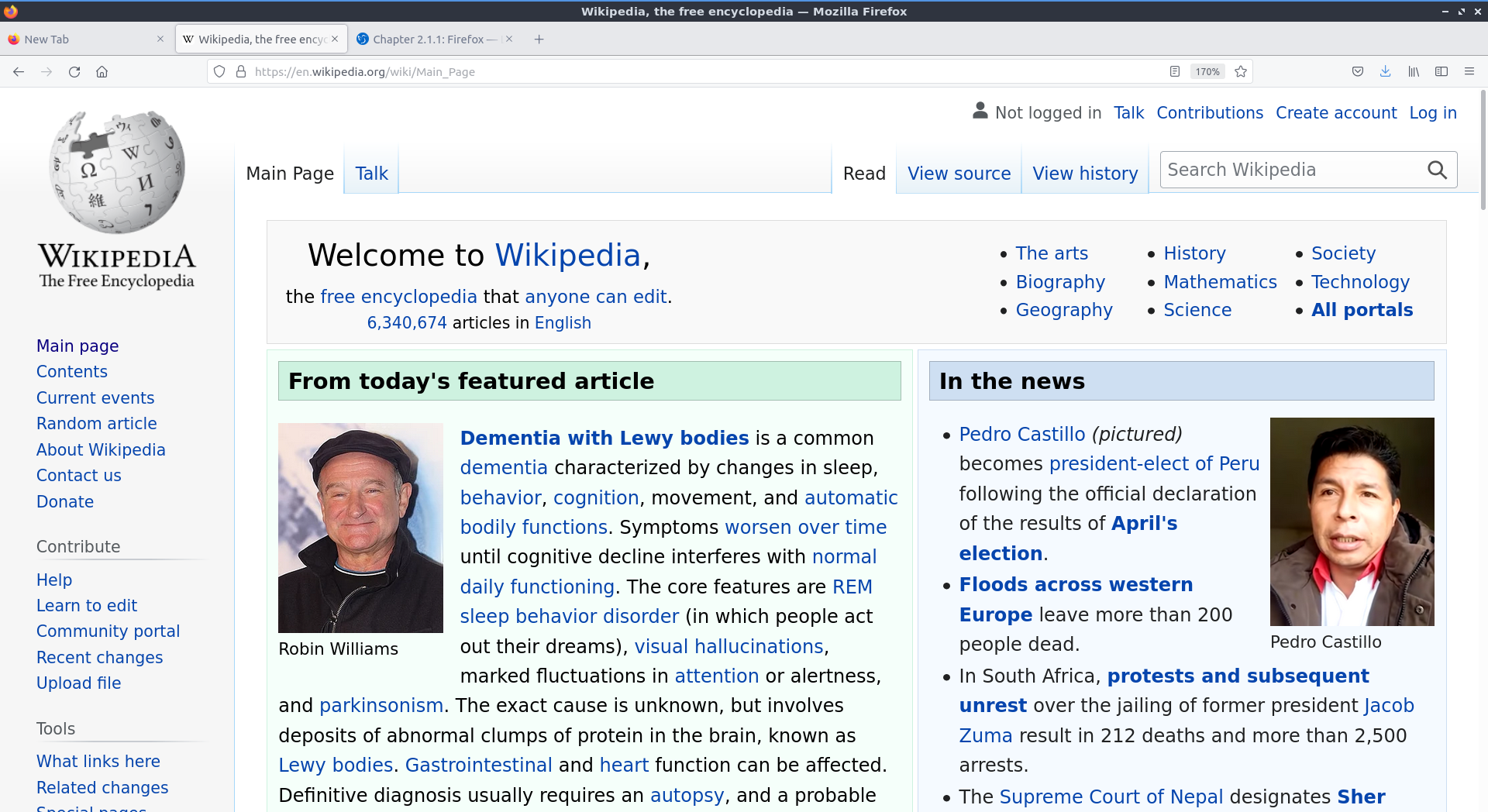Open tracking protection shield panel
This screenshot has width=1488, height=812.
219,72
